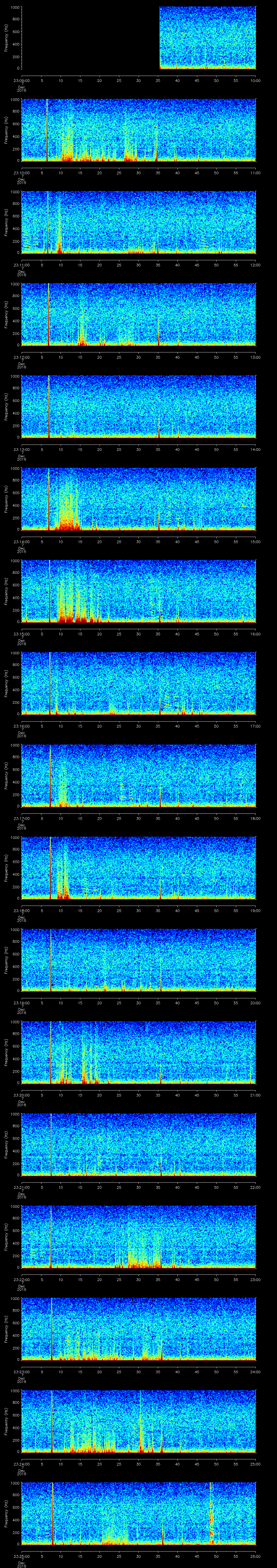Screen dimensions: 277x1568
Task: Click the 23:15:00 time axis label
Action: [x=22, y=634]
